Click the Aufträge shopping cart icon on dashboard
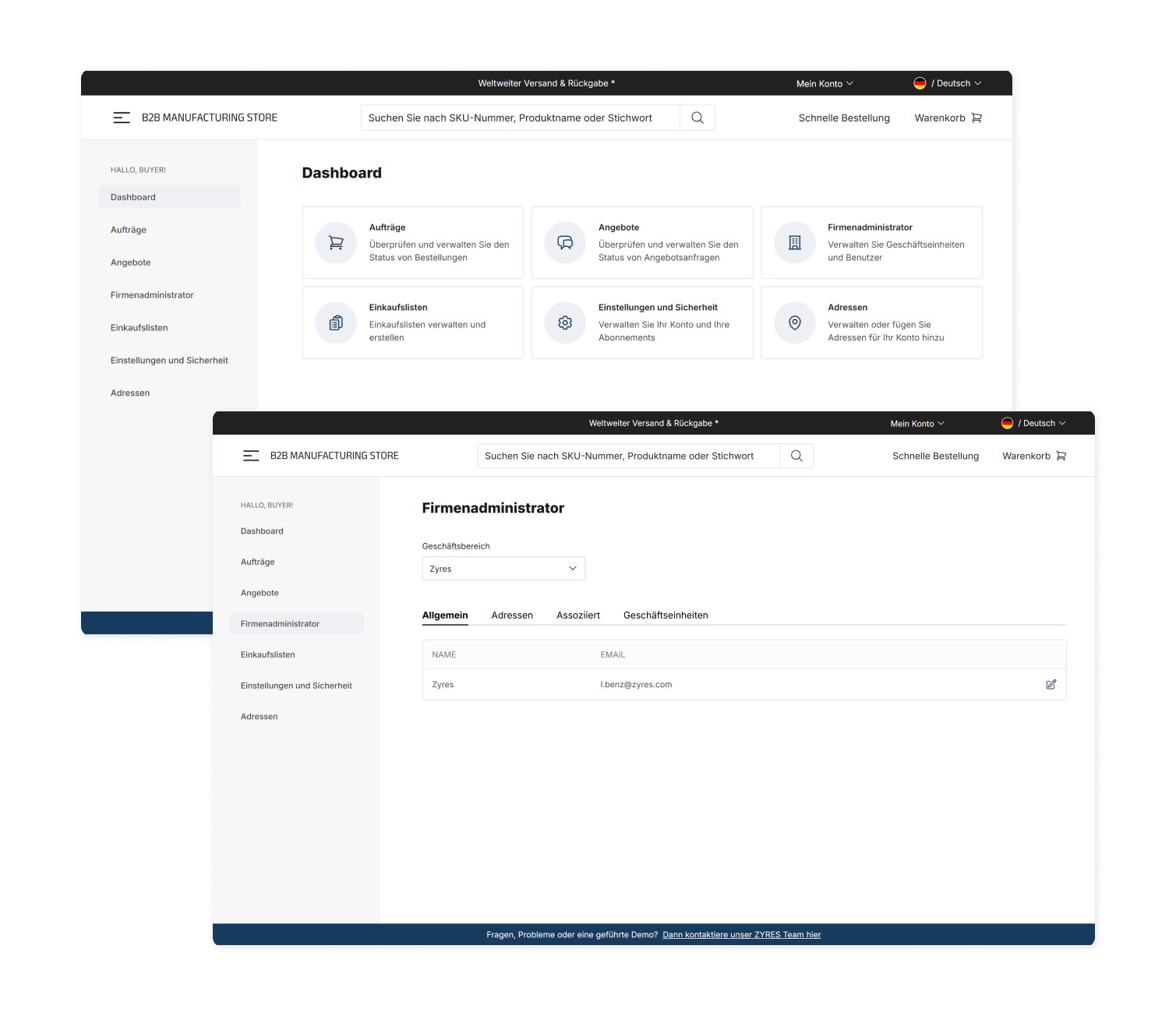This screenshot has width=1176, height=1016. pos(336,243)
